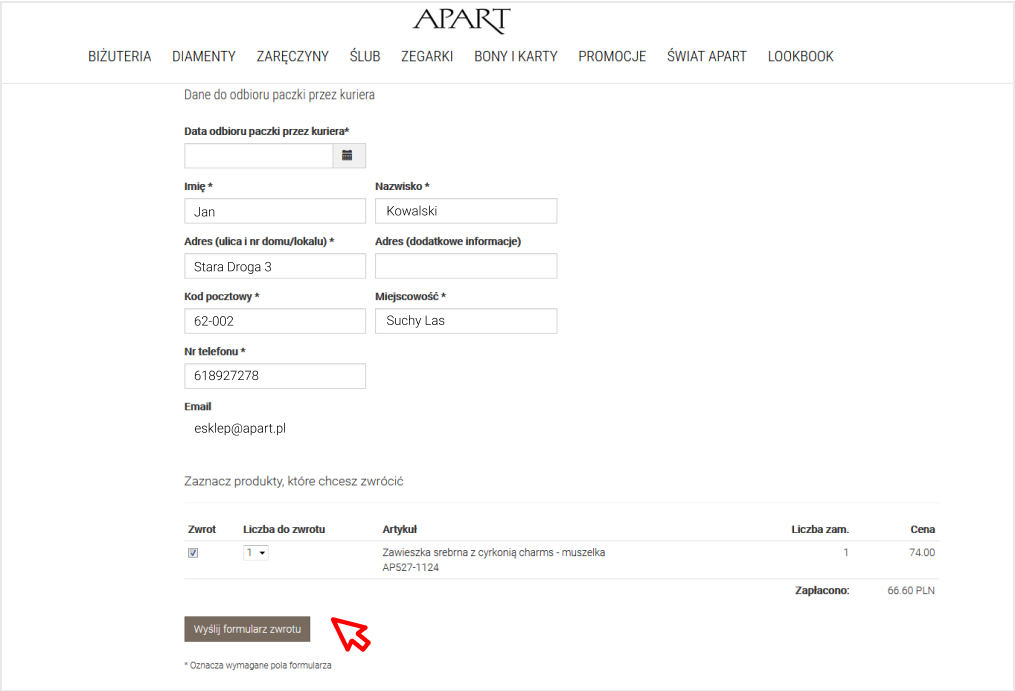Click the courier pickup date field
The height and width of the screenshot is (691, 1015).
point(258,156)
